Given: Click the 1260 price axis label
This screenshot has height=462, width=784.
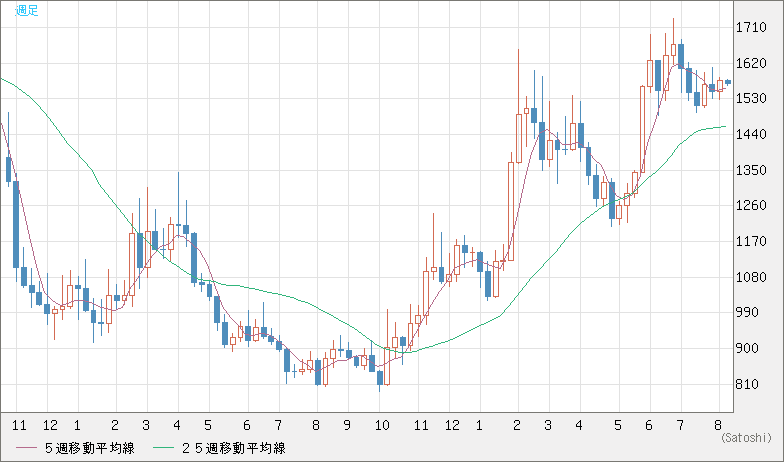Looking at the screenshot, I should pyautogui.click(x=751, y=206).
